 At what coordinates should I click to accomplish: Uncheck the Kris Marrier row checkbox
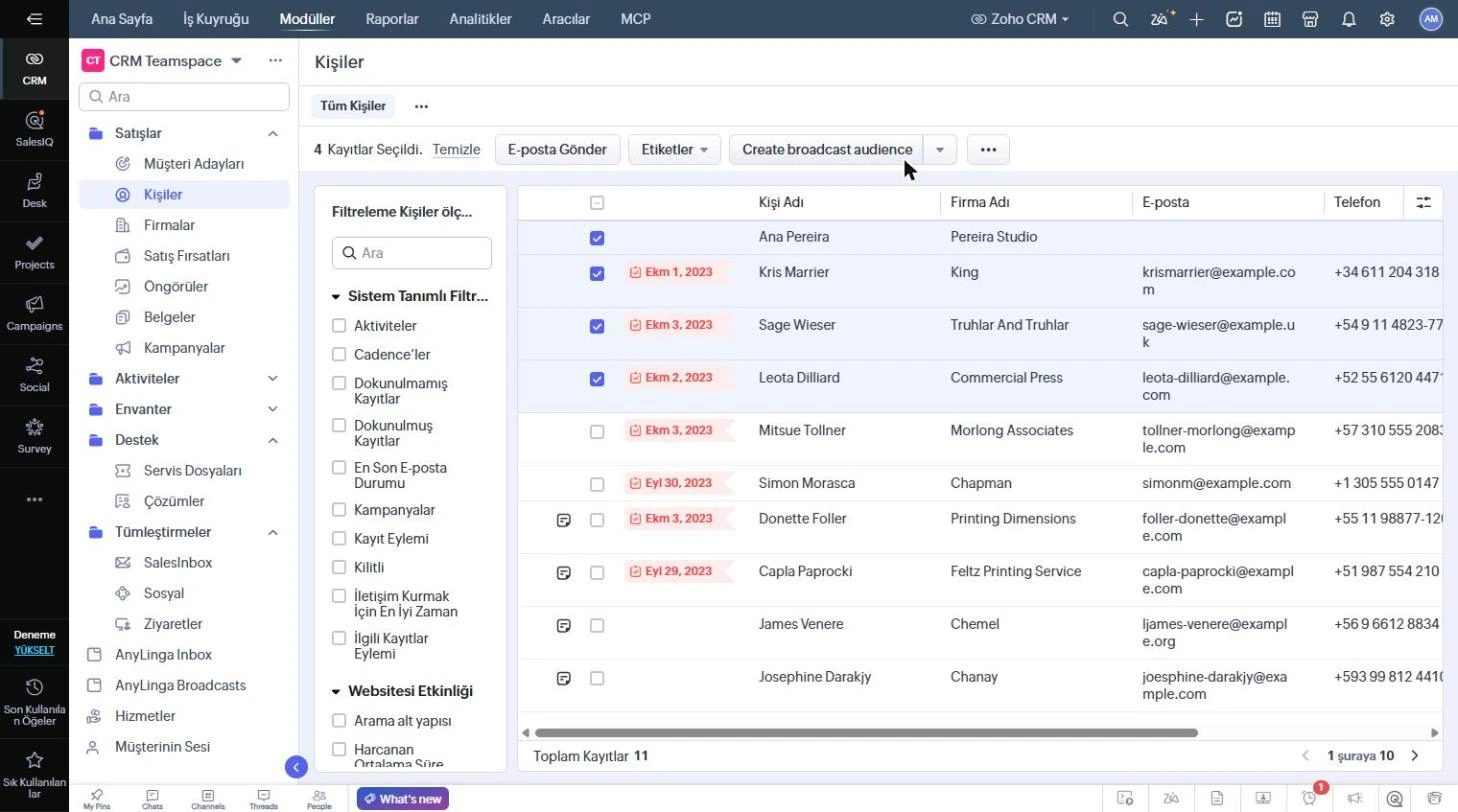coord(597,273)
